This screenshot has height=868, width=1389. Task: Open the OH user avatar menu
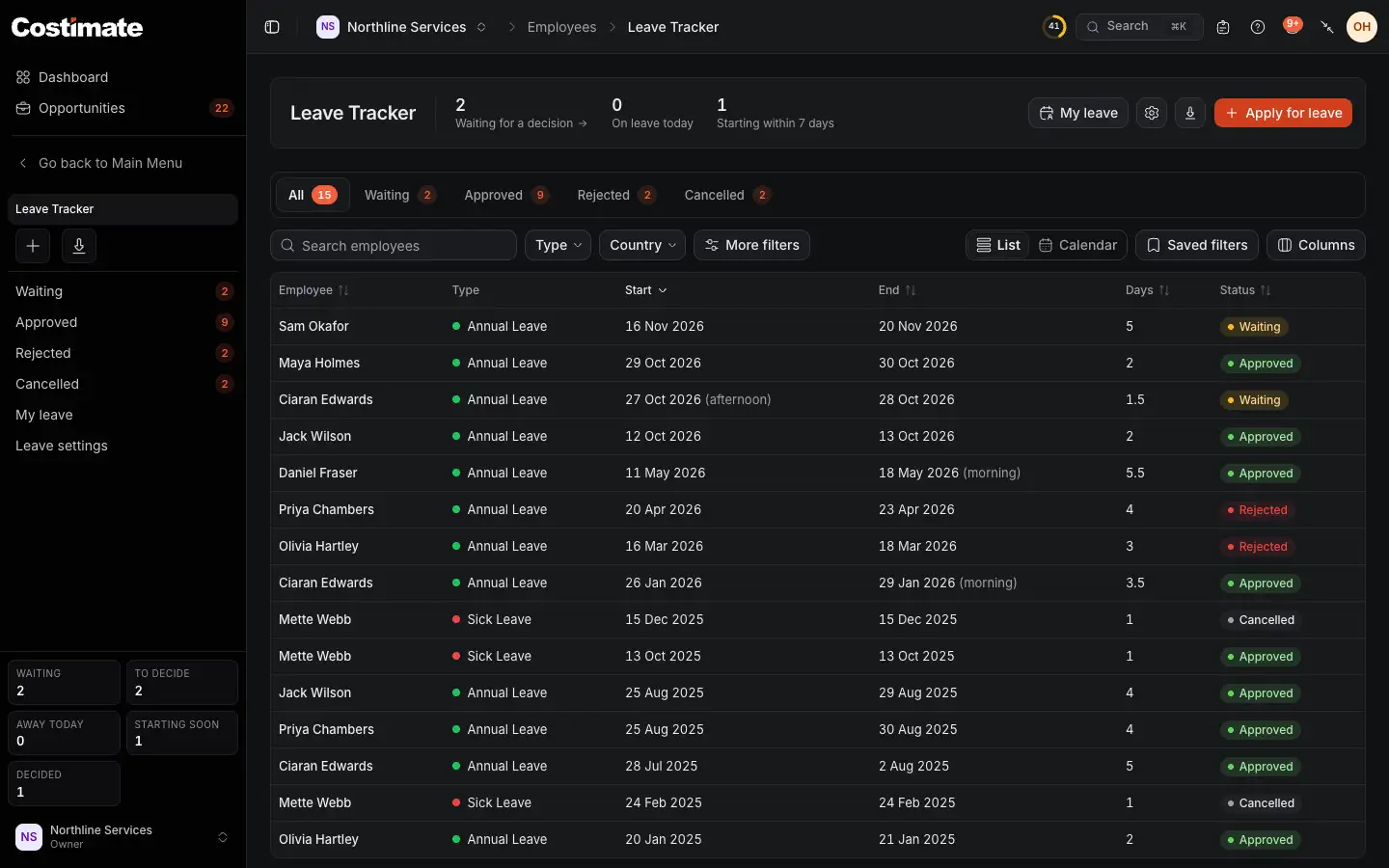coord(1362,27)
